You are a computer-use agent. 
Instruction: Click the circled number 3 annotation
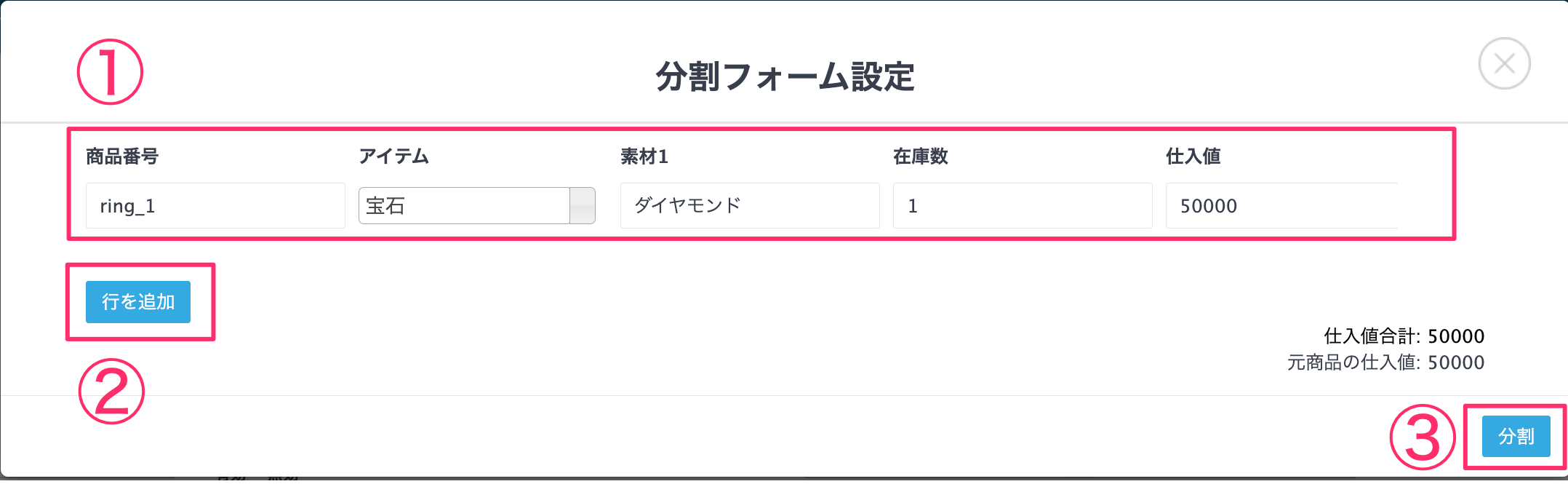[x=1423, y=437]
